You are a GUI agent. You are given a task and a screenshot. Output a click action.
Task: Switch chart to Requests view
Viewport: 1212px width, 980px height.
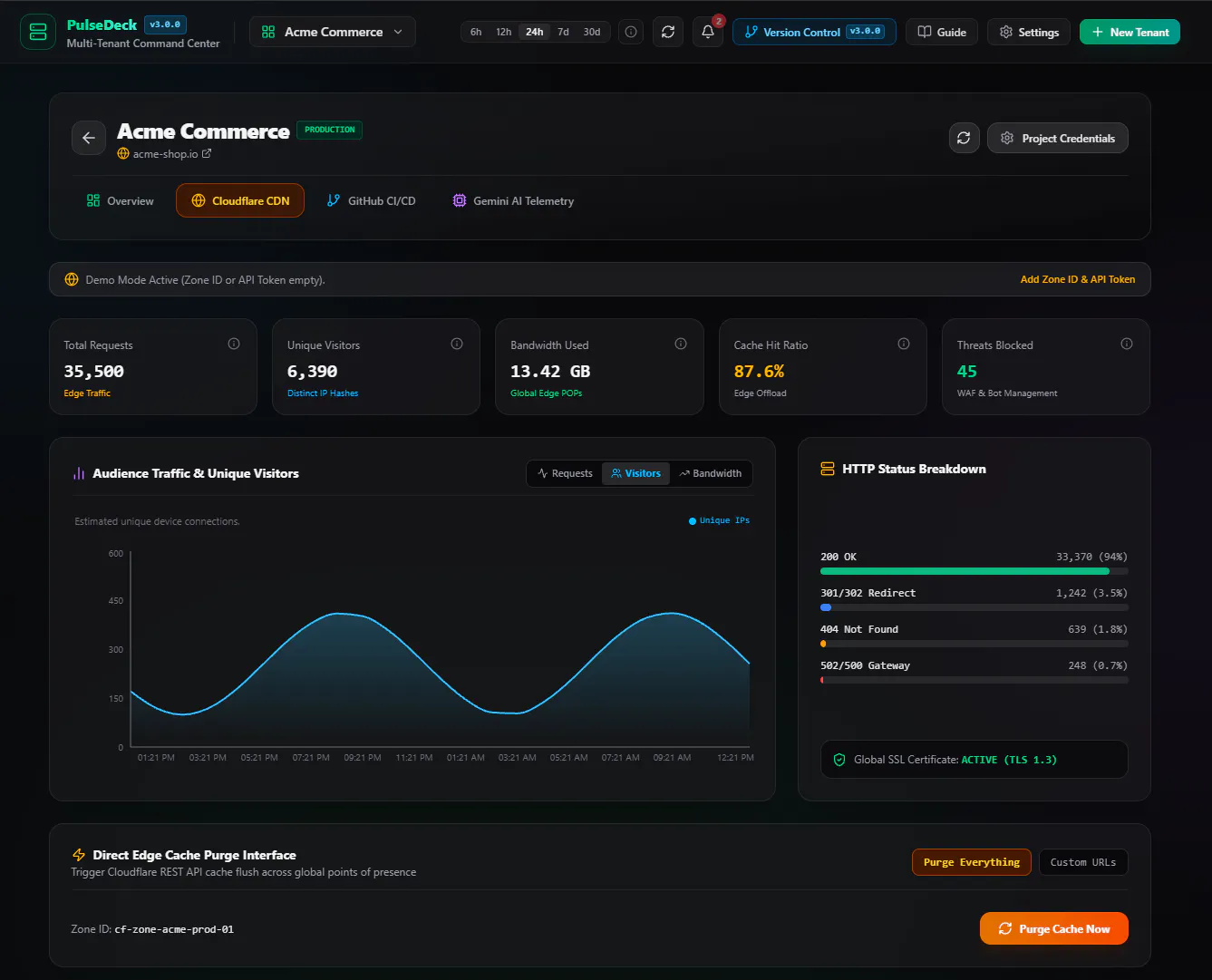point(565,473)
